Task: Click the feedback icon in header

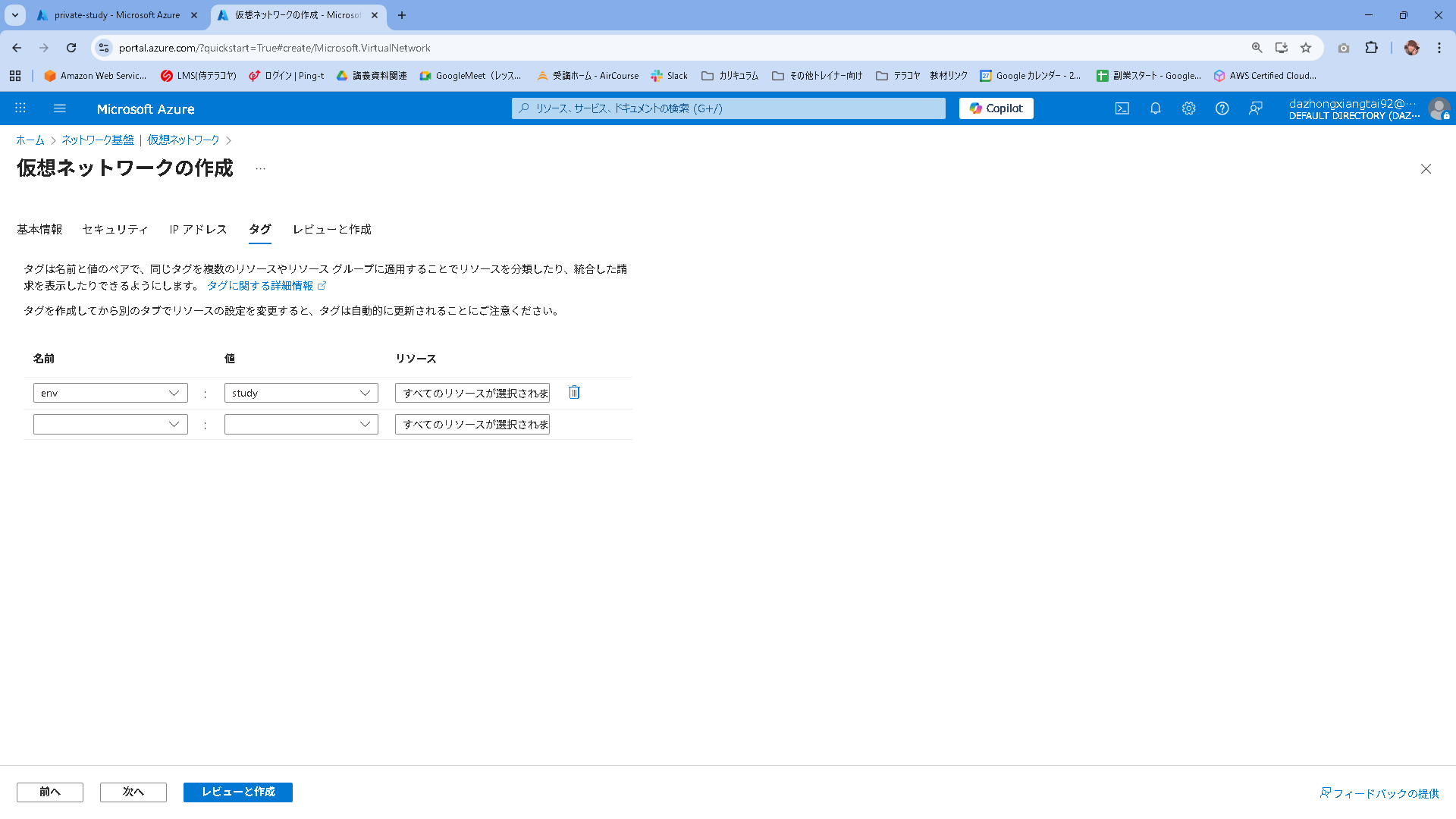Action: tap(1255, 108)
